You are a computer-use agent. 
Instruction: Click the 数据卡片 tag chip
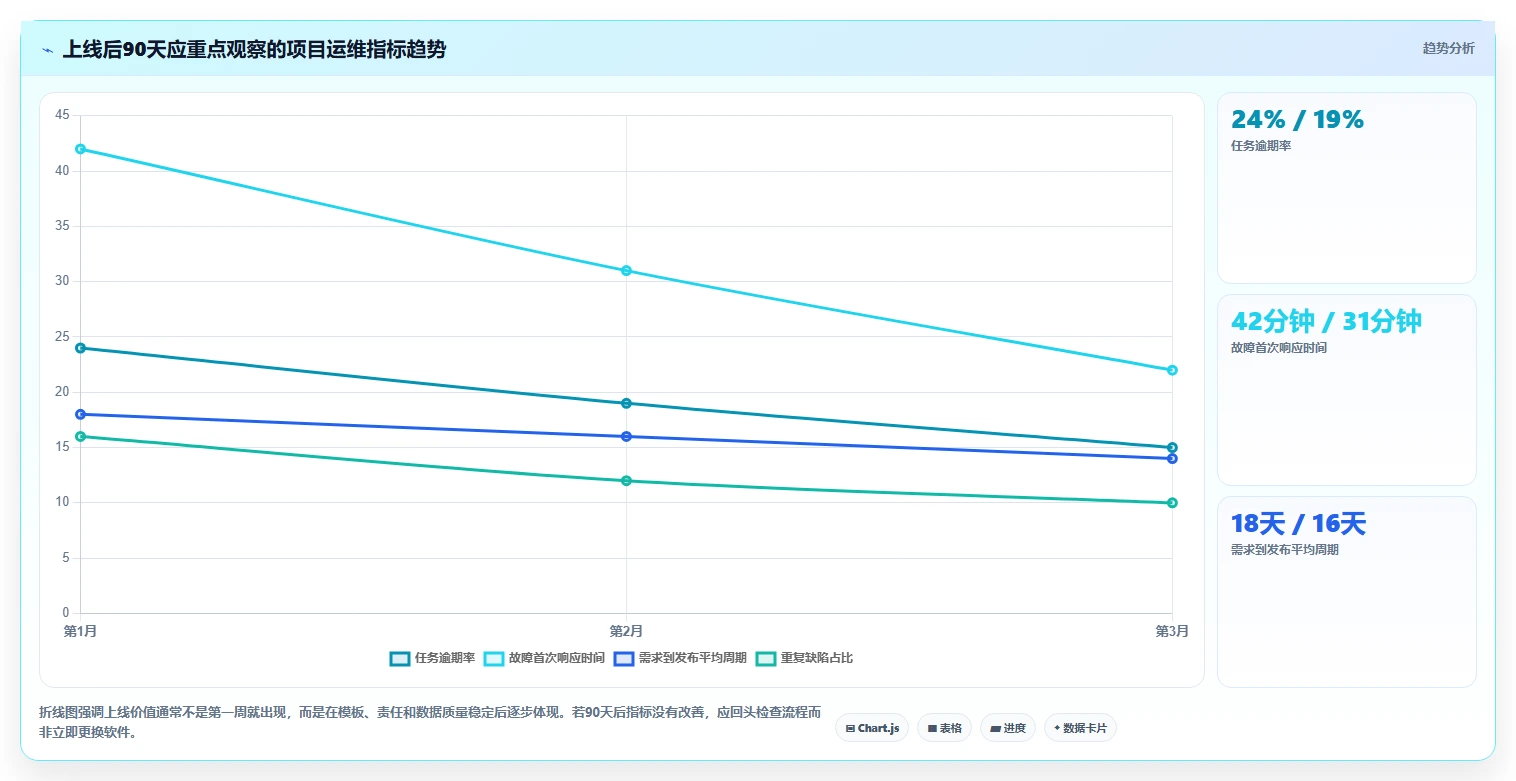(x=1080, y=728)
